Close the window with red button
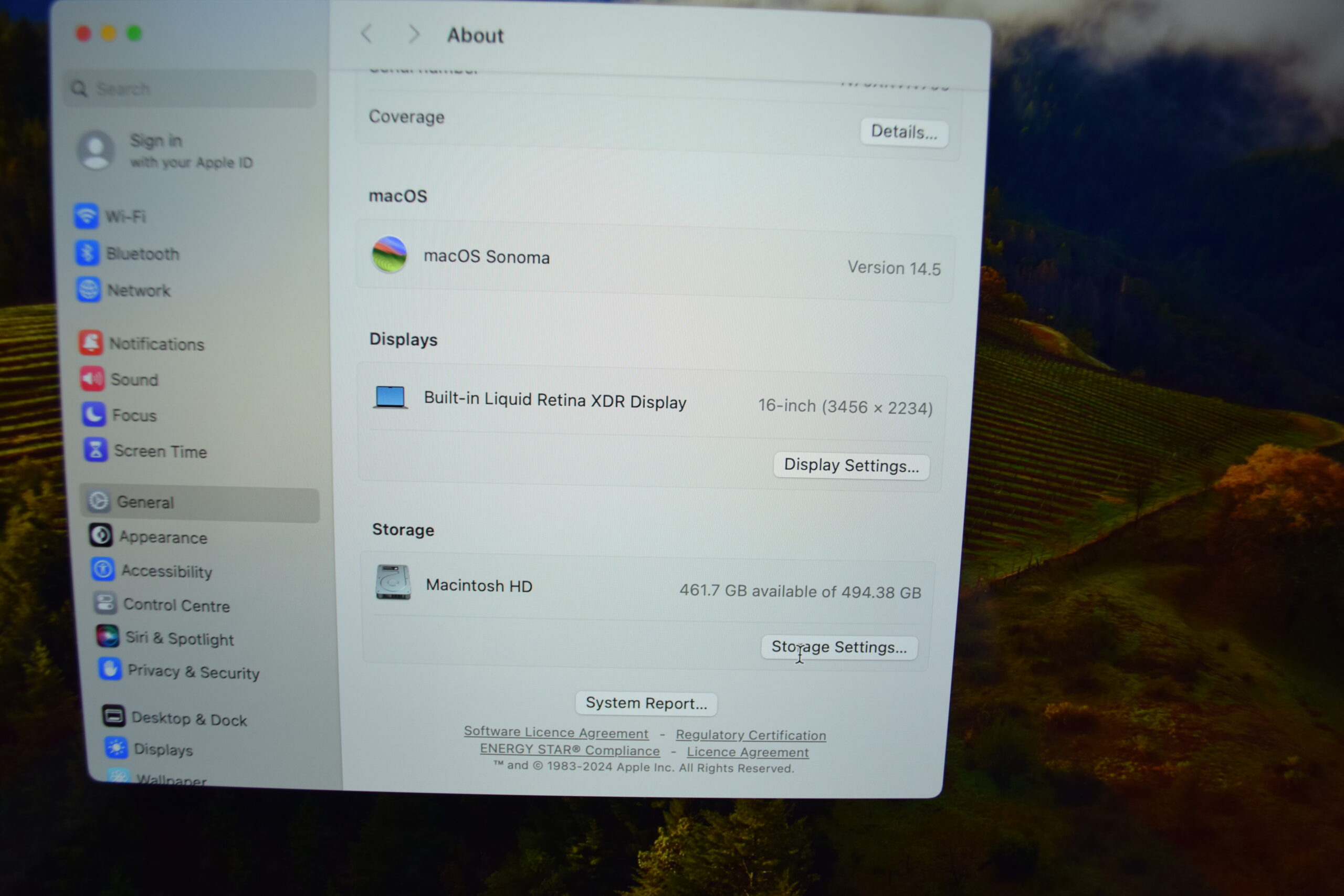This screenshot has width=1344, height=896. click(x=84, y=34)
